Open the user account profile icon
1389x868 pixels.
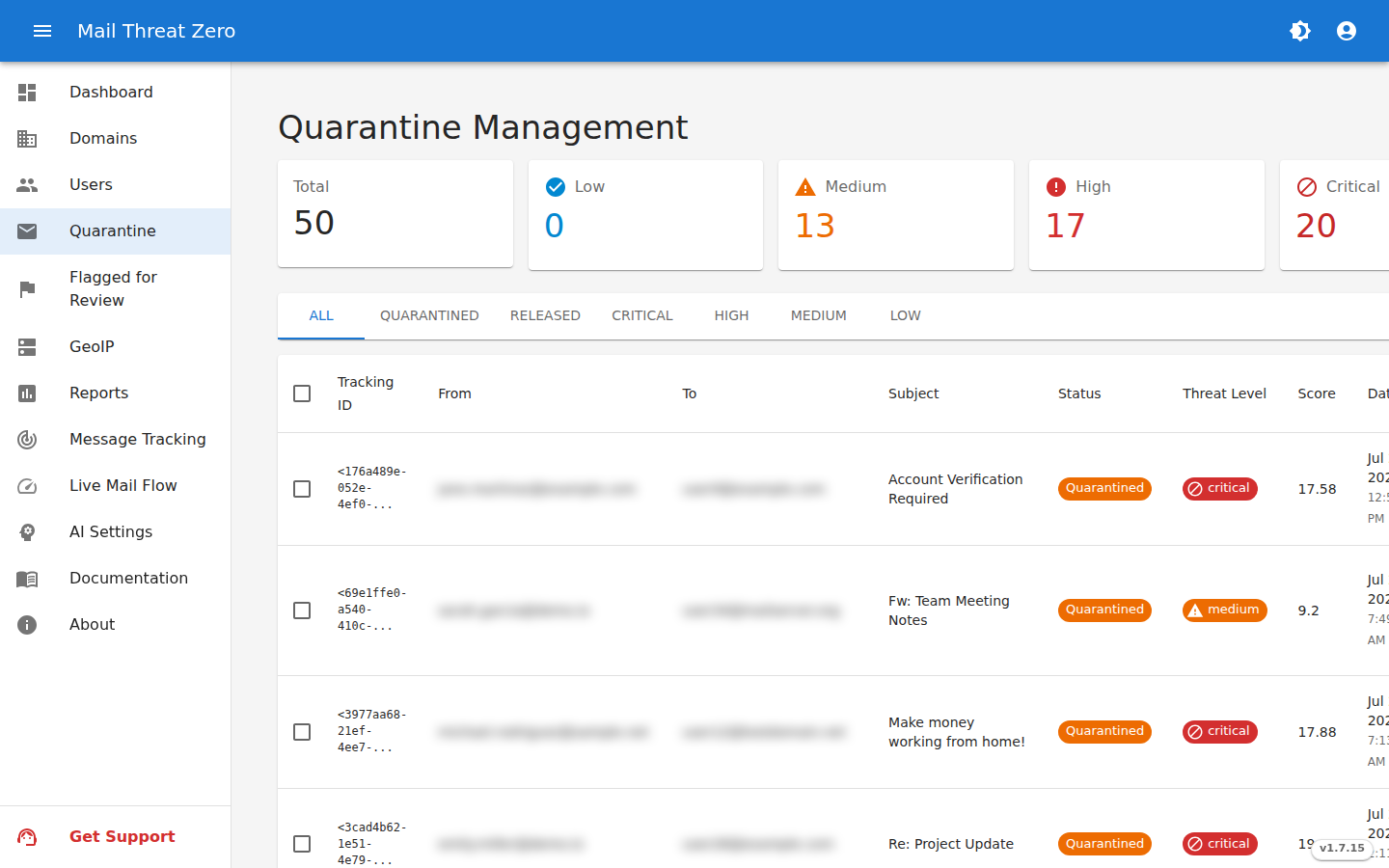1347,31
